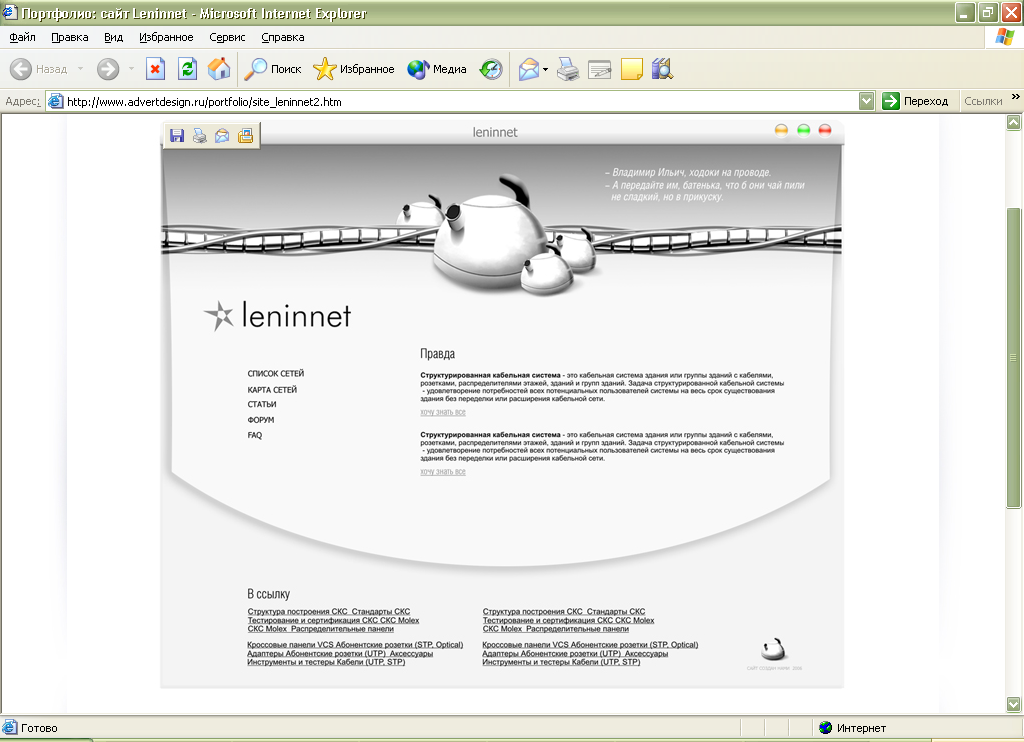Click the leninnet title at the mockup top
This screenshot has width=1024, height=742.
pyautogui.click(x=495, y=132)
